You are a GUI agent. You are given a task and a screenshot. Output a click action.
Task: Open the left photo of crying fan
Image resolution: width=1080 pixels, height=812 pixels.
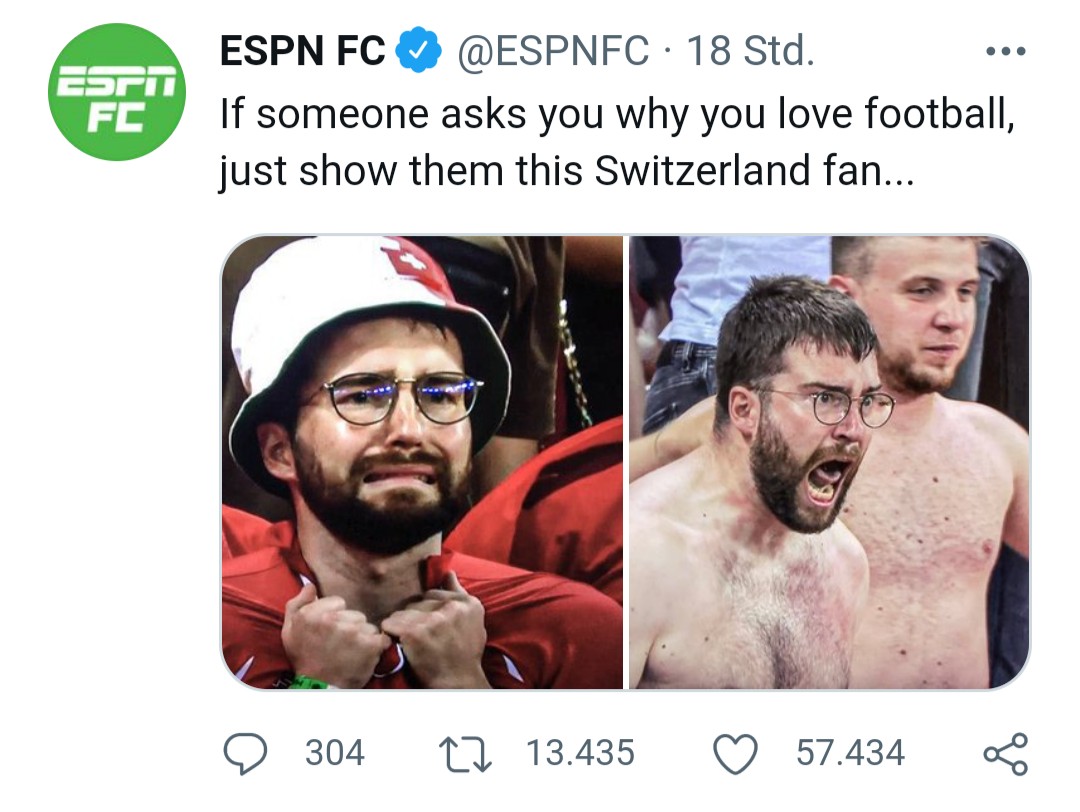[422, 462]
